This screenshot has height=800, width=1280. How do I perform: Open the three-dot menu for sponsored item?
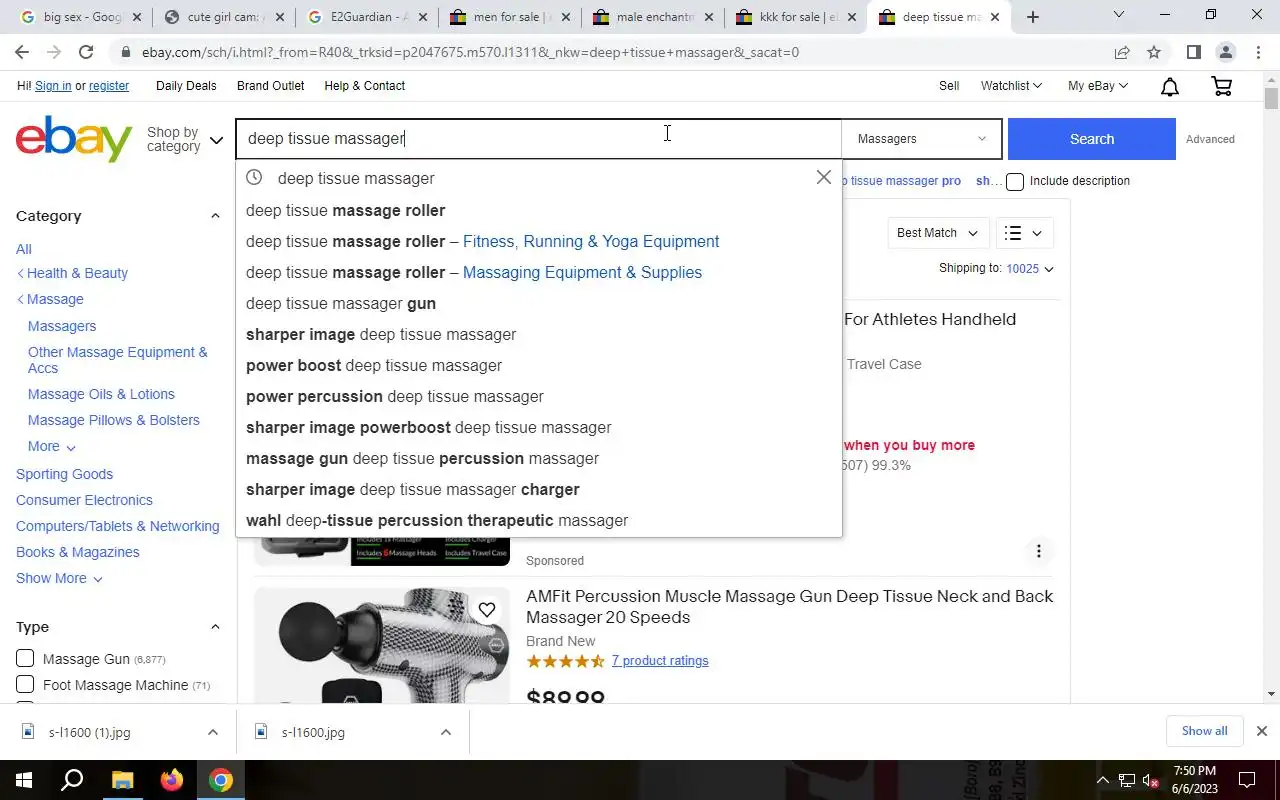(1039, 551)
